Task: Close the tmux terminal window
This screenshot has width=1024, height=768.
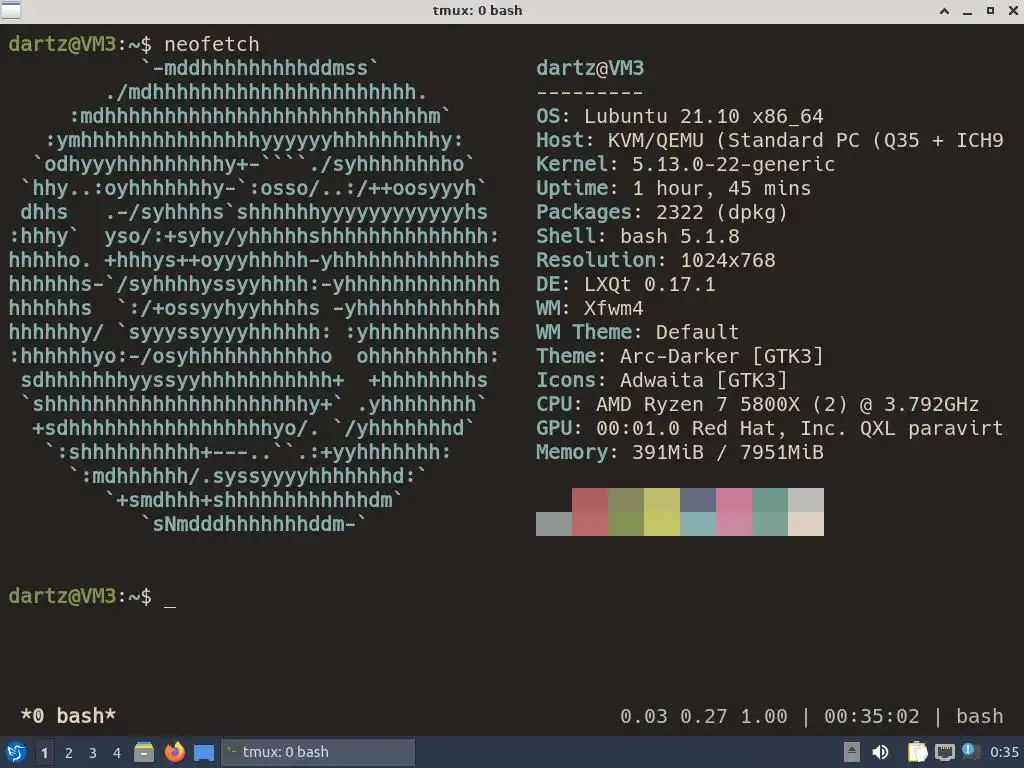Action: [x=1012, y=10]
